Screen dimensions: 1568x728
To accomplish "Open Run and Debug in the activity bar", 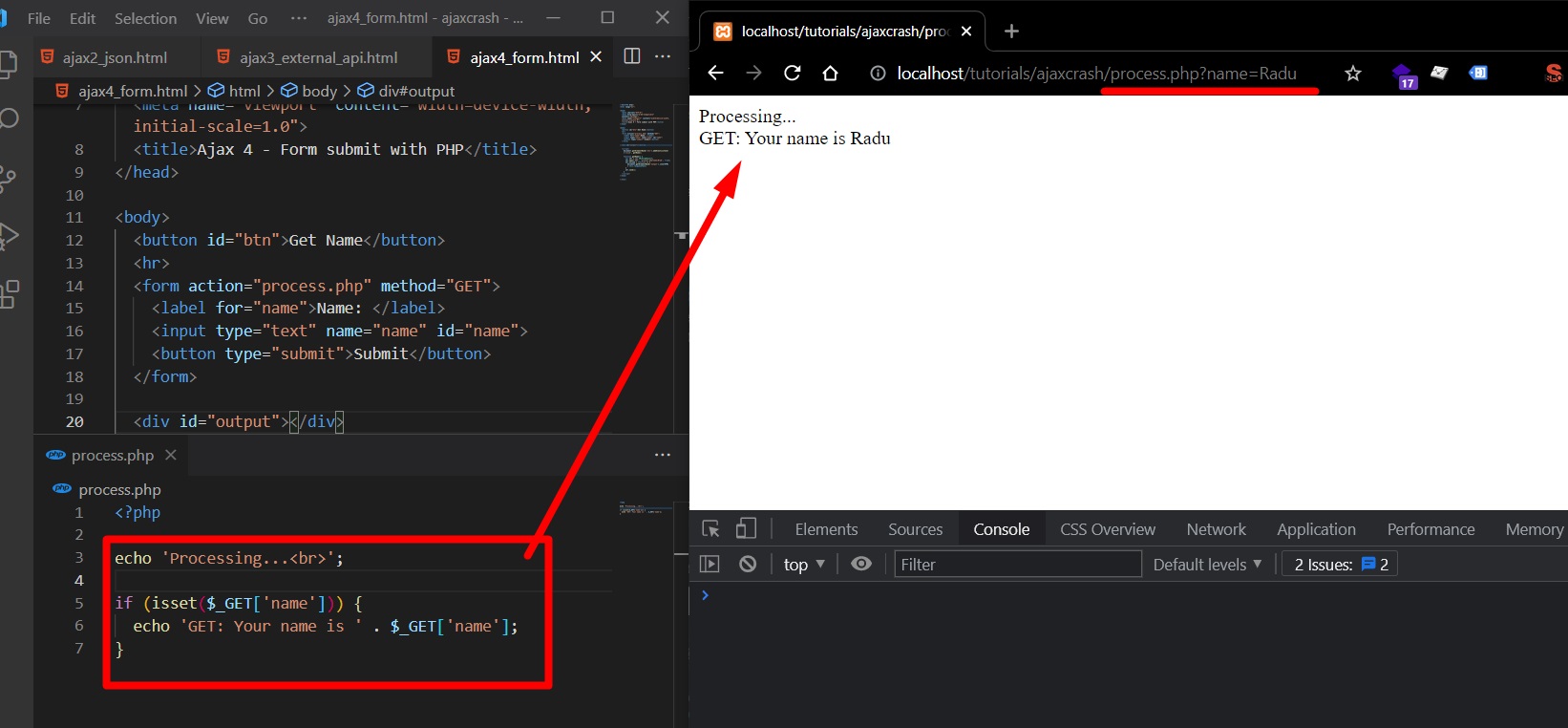I will (8, 235).
